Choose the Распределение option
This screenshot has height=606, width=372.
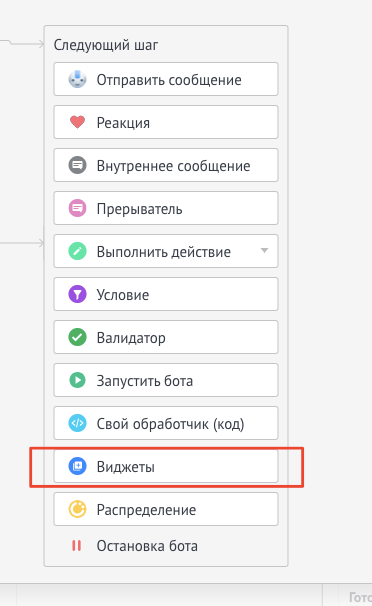pyautogui.click(x=166, y=509)
